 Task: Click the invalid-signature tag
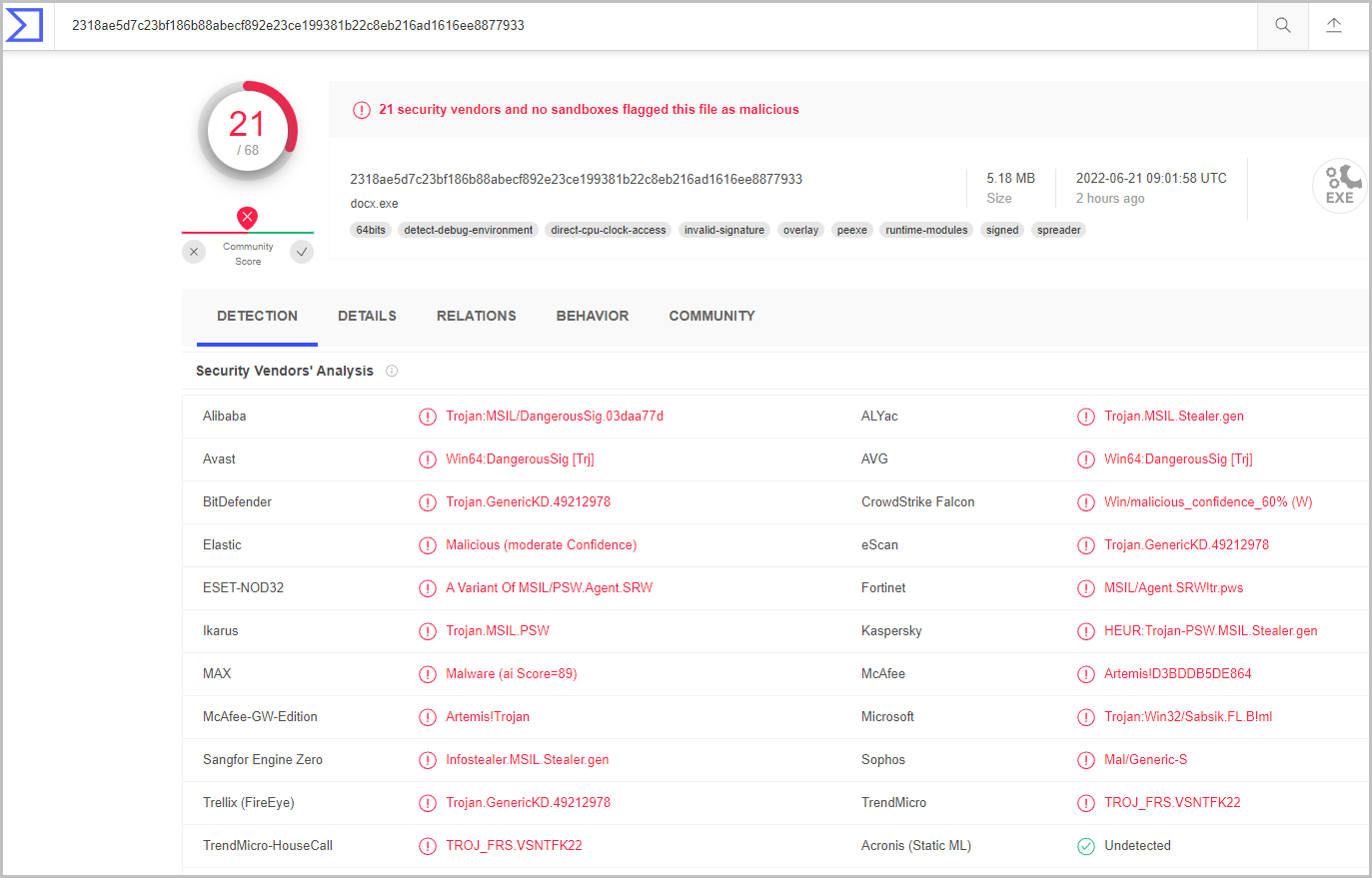[x=724, y=230]
